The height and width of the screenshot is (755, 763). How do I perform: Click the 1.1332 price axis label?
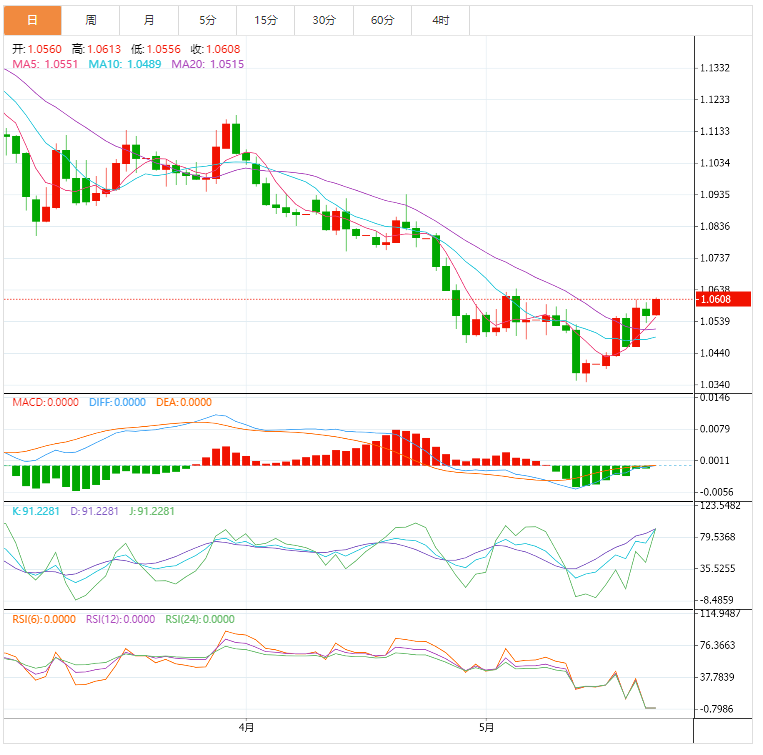[715, 68]
